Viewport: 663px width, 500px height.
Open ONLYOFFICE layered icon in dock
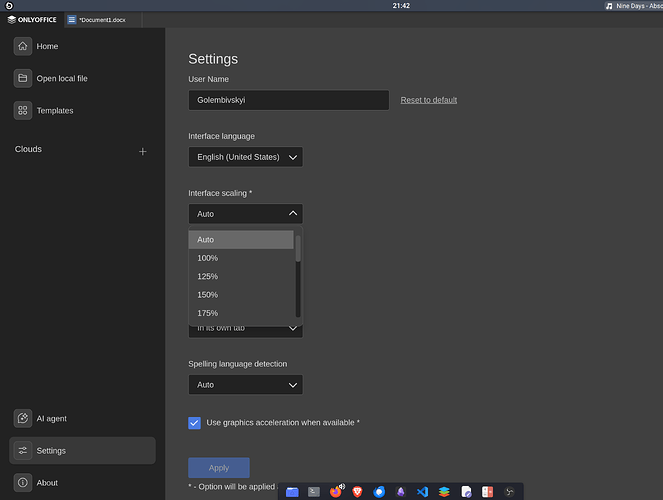click(444, 492)
